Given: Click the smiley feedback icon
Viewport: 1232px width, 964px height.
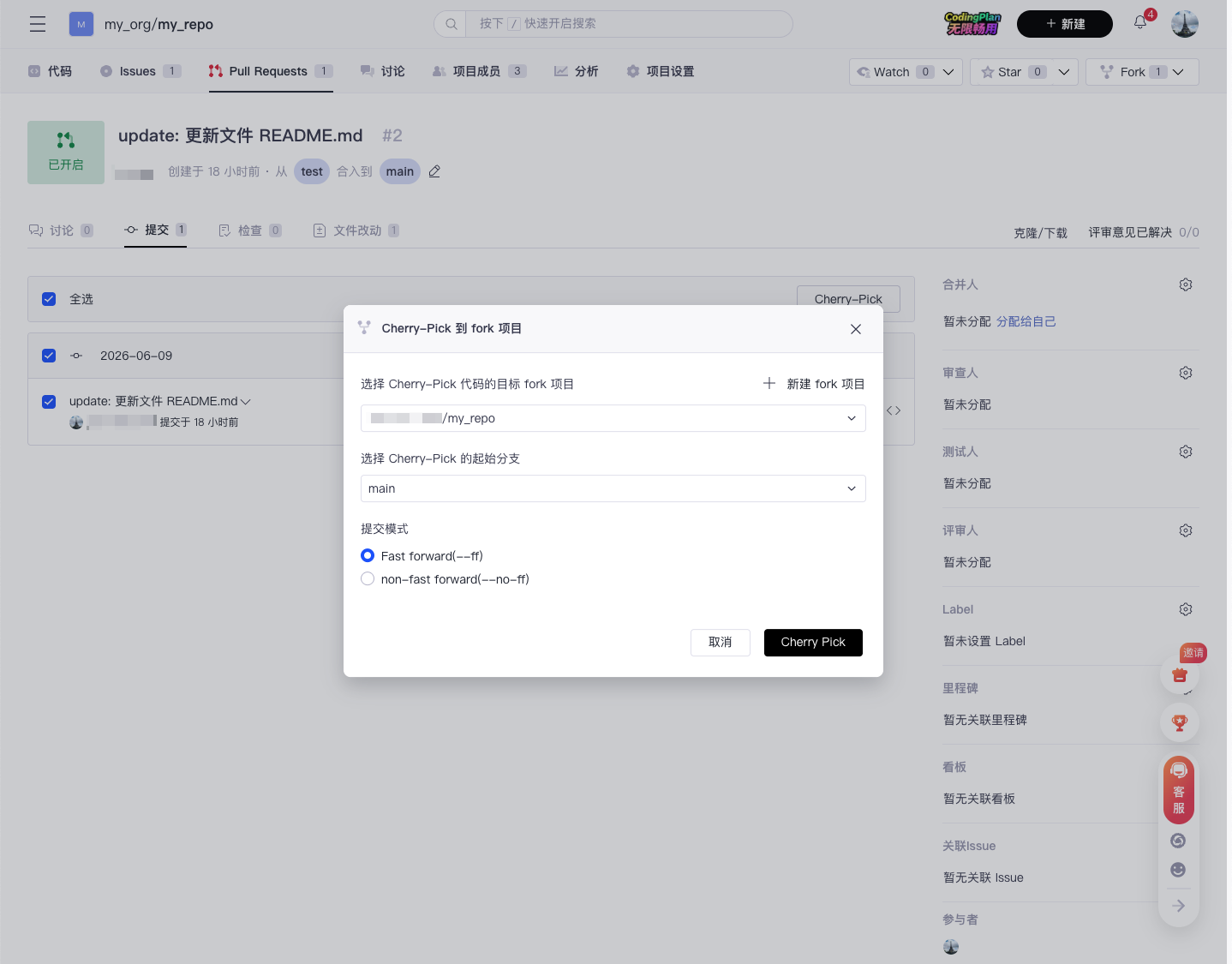Looking at the screenshot, I should point(1178,870).
